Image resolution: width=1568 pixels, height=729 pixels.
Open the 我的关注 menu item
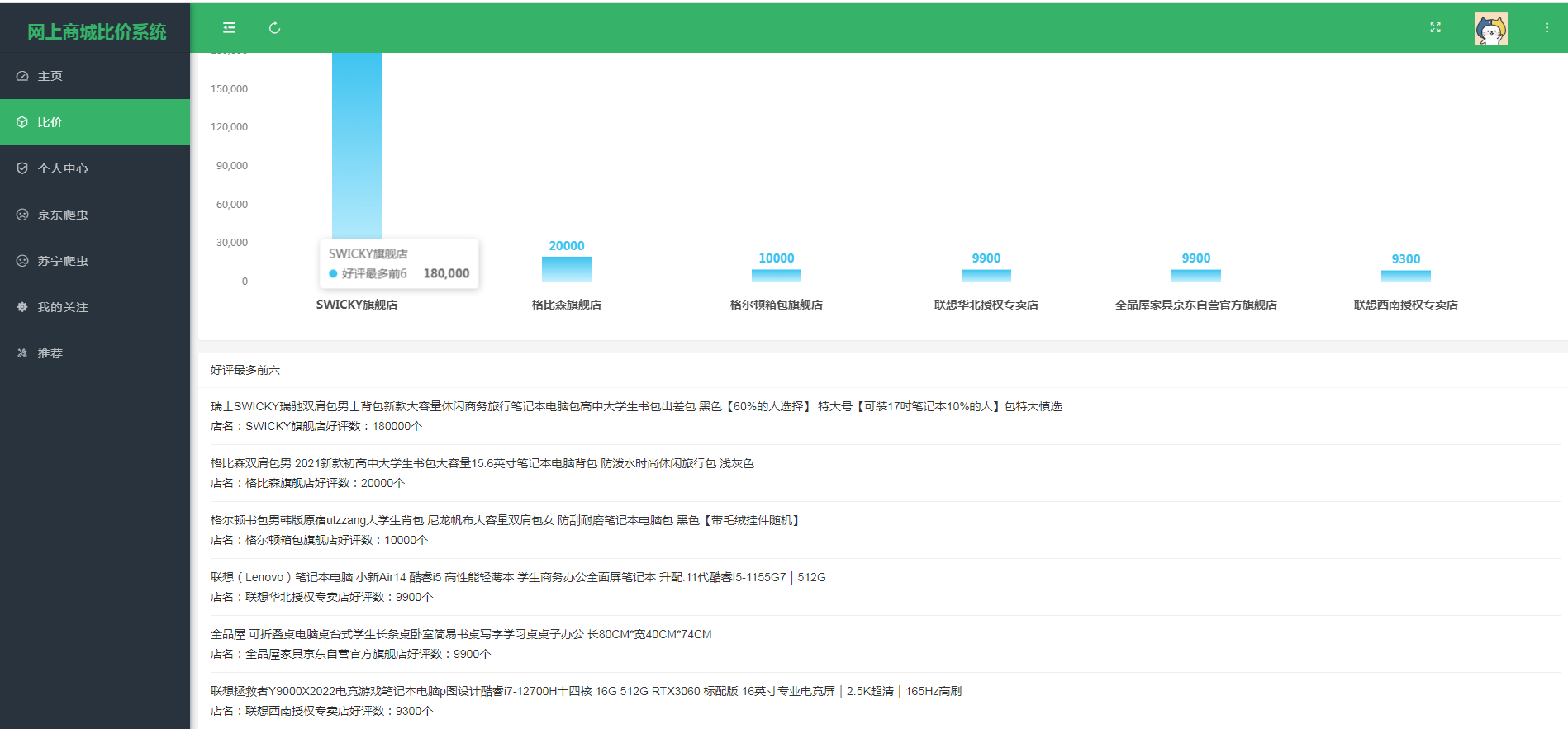coord(95,307)
